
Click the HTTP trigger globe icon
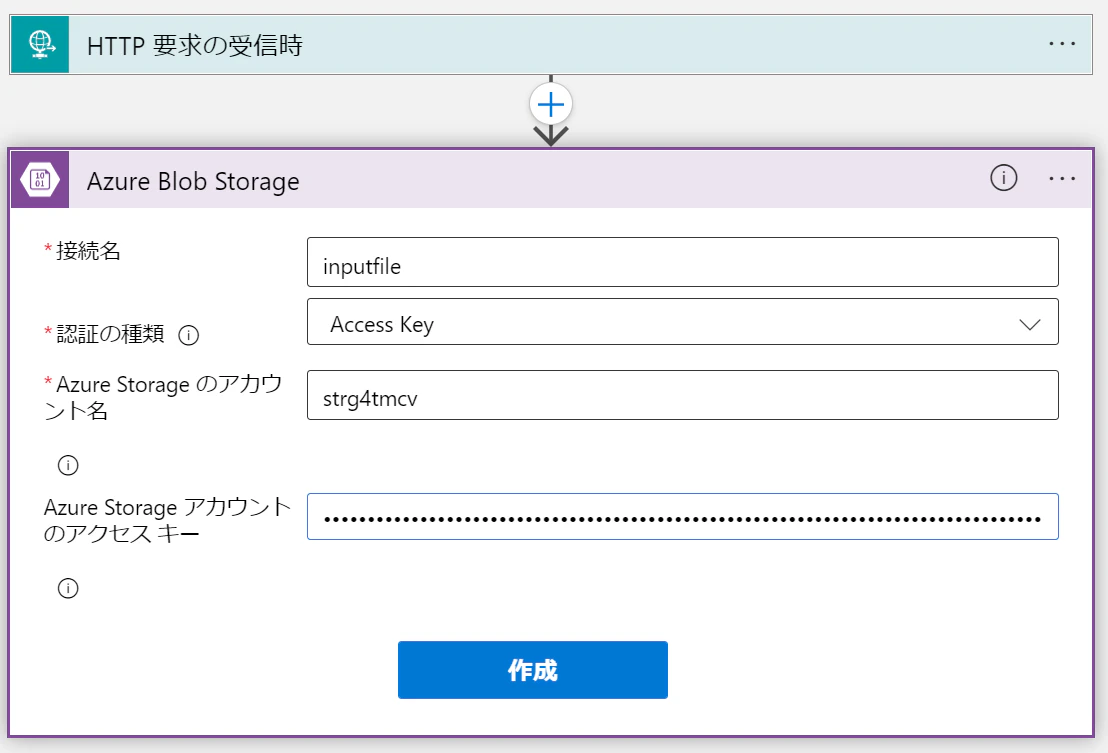(38, 44)
